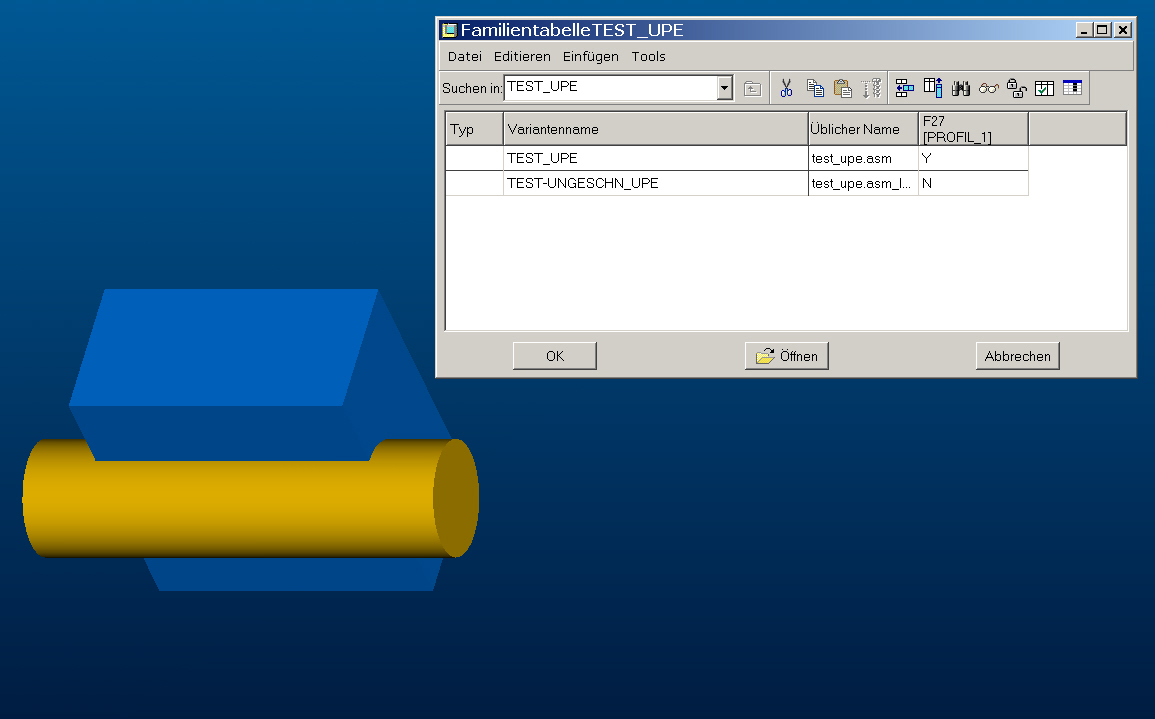The height and width of the screenshot is (719, 1155).
Task: Copy cells with the copy icon
Action: point(815,88)
